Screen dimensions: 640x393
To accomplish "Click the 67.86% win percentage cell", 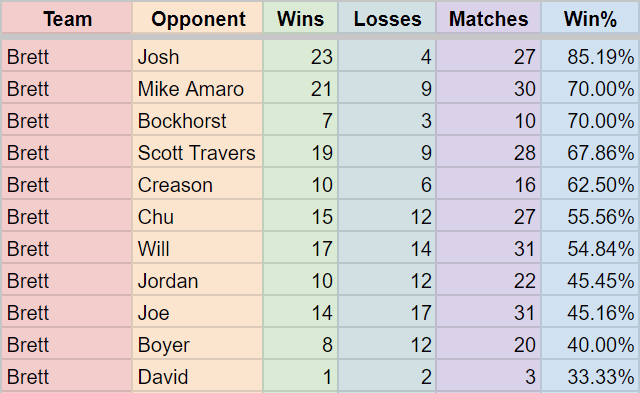I will (590, 152).
